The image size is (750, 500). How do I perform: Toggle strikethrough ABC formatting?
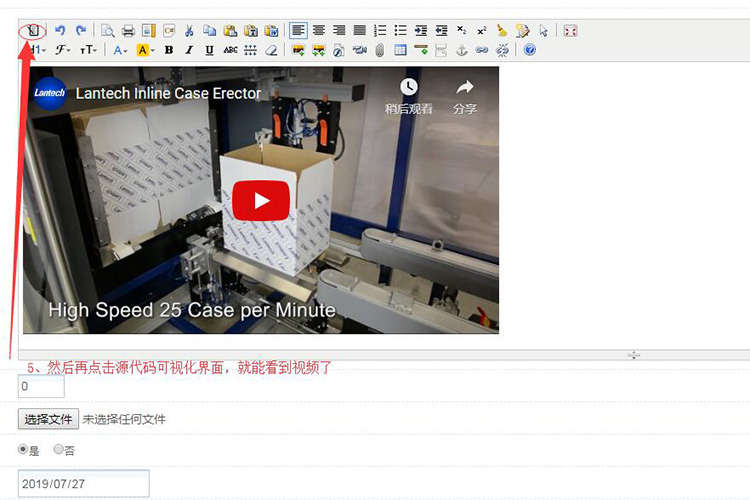click(x=230, y=50)
